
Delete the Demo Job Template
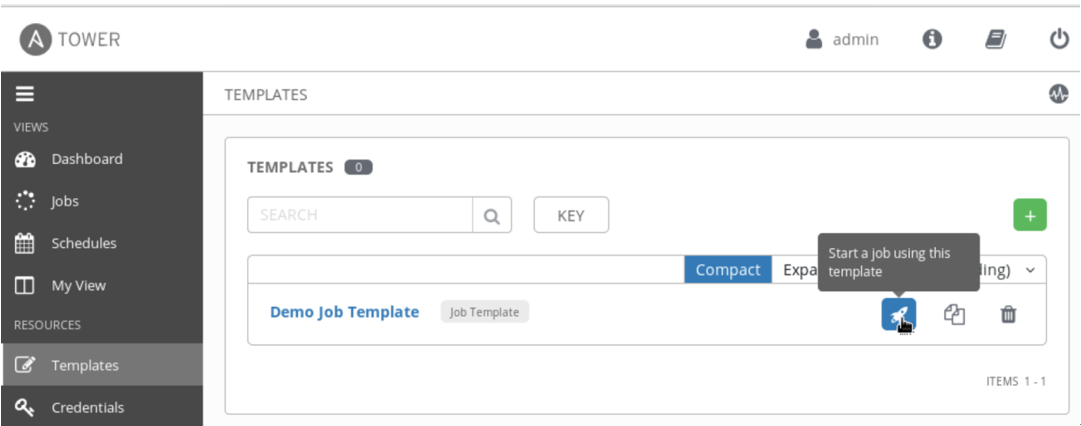point(1008,314)
